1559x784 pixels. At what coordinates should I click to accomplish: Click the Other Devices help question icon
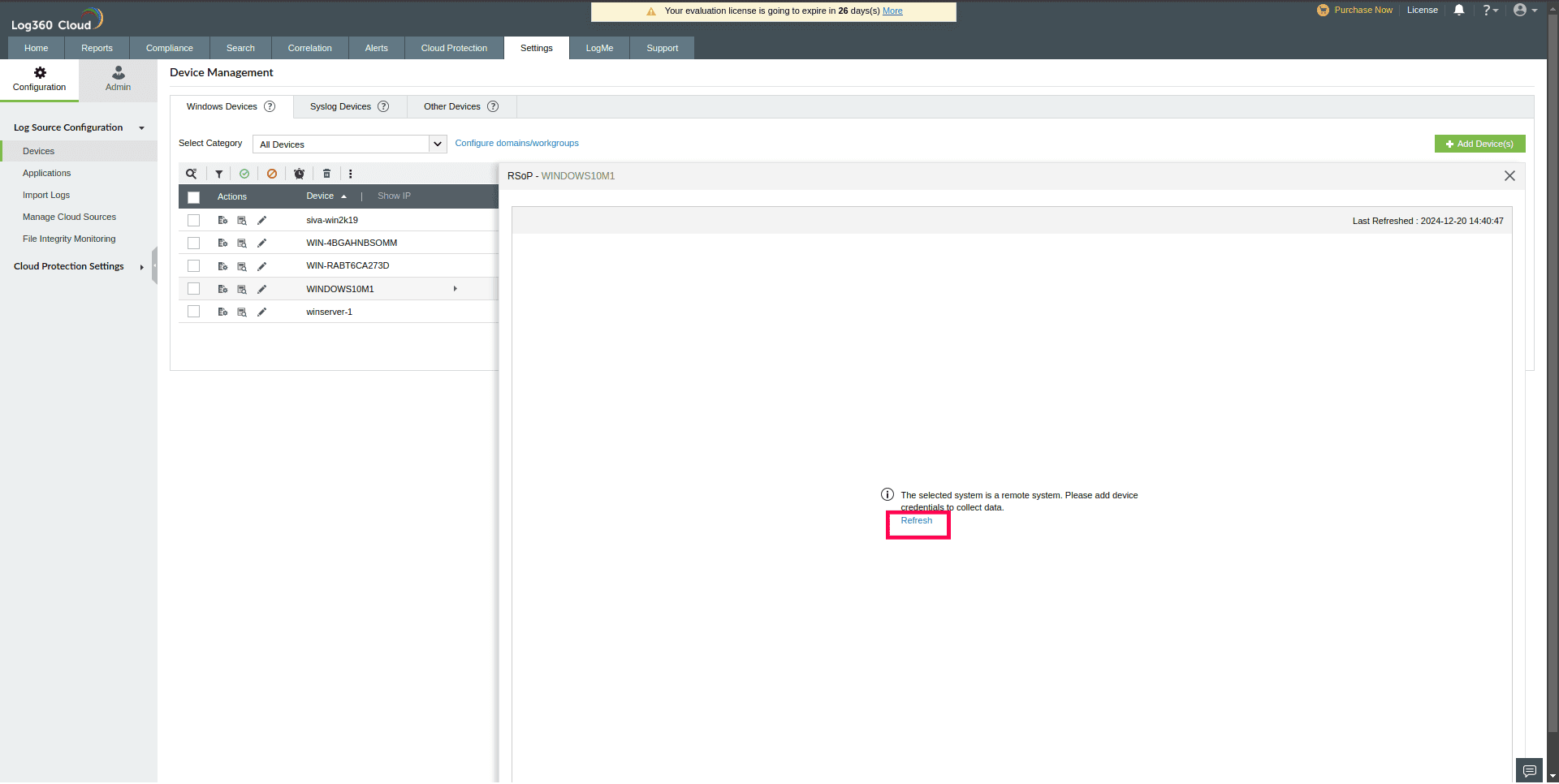pos(493,106)
